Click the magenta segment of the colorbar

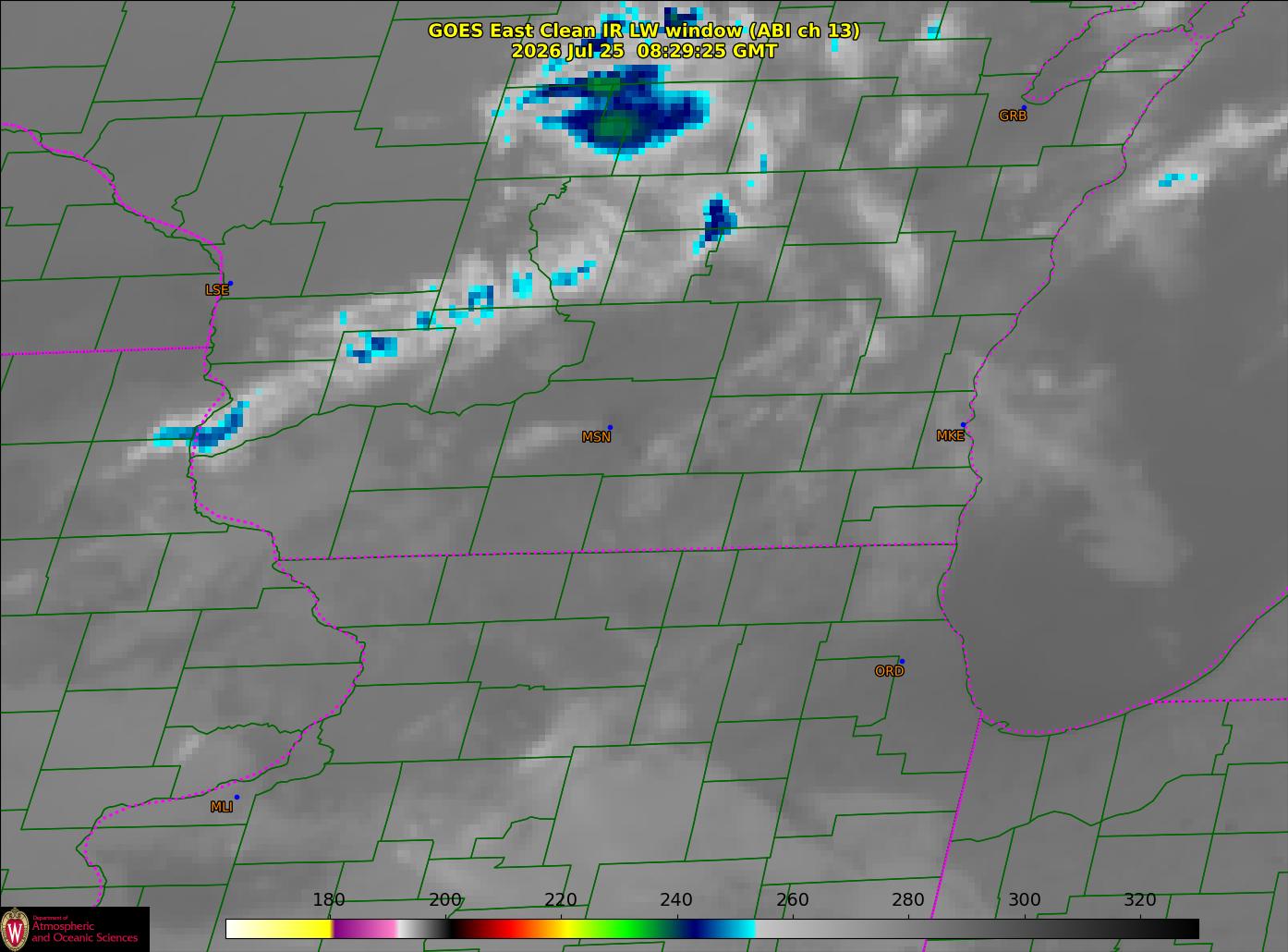click(x=365, y=928)
